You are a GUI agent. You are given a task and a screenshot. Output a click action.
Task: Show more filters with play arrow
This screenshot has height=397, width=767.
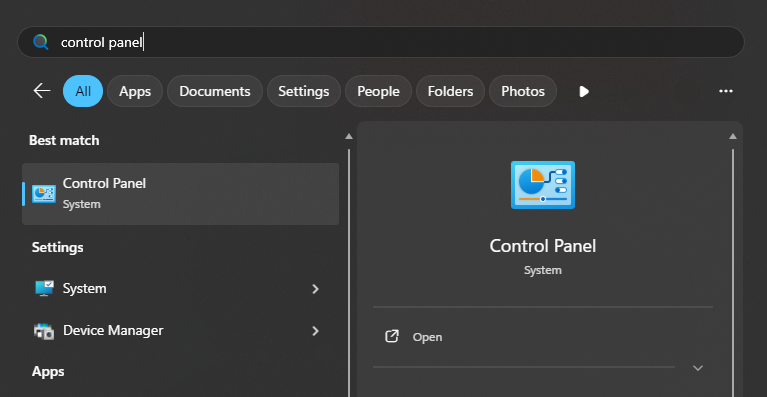(x=584, y=91)
